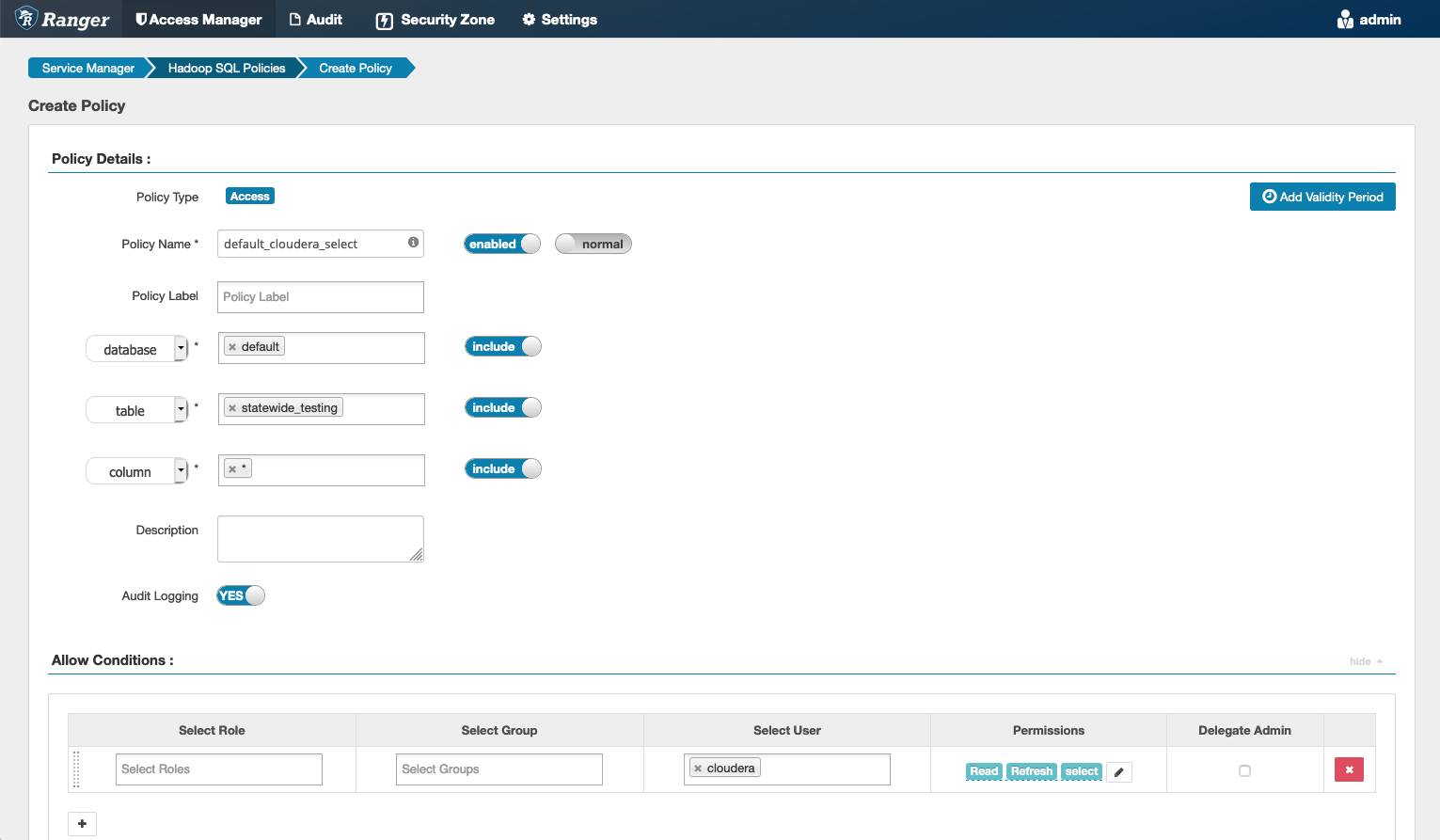Image resolution: width=1440 pixels, height=840 pixels.
Task: Click the Add Validity Period button
Action: tap(1321, 197)
